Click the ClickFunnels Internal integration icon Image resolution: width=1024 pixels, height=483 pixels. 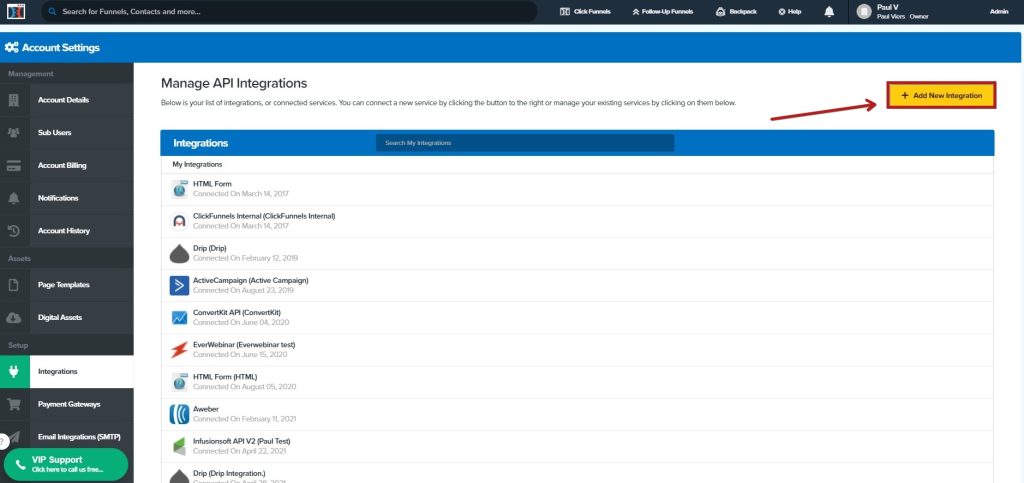pos(180,221)
